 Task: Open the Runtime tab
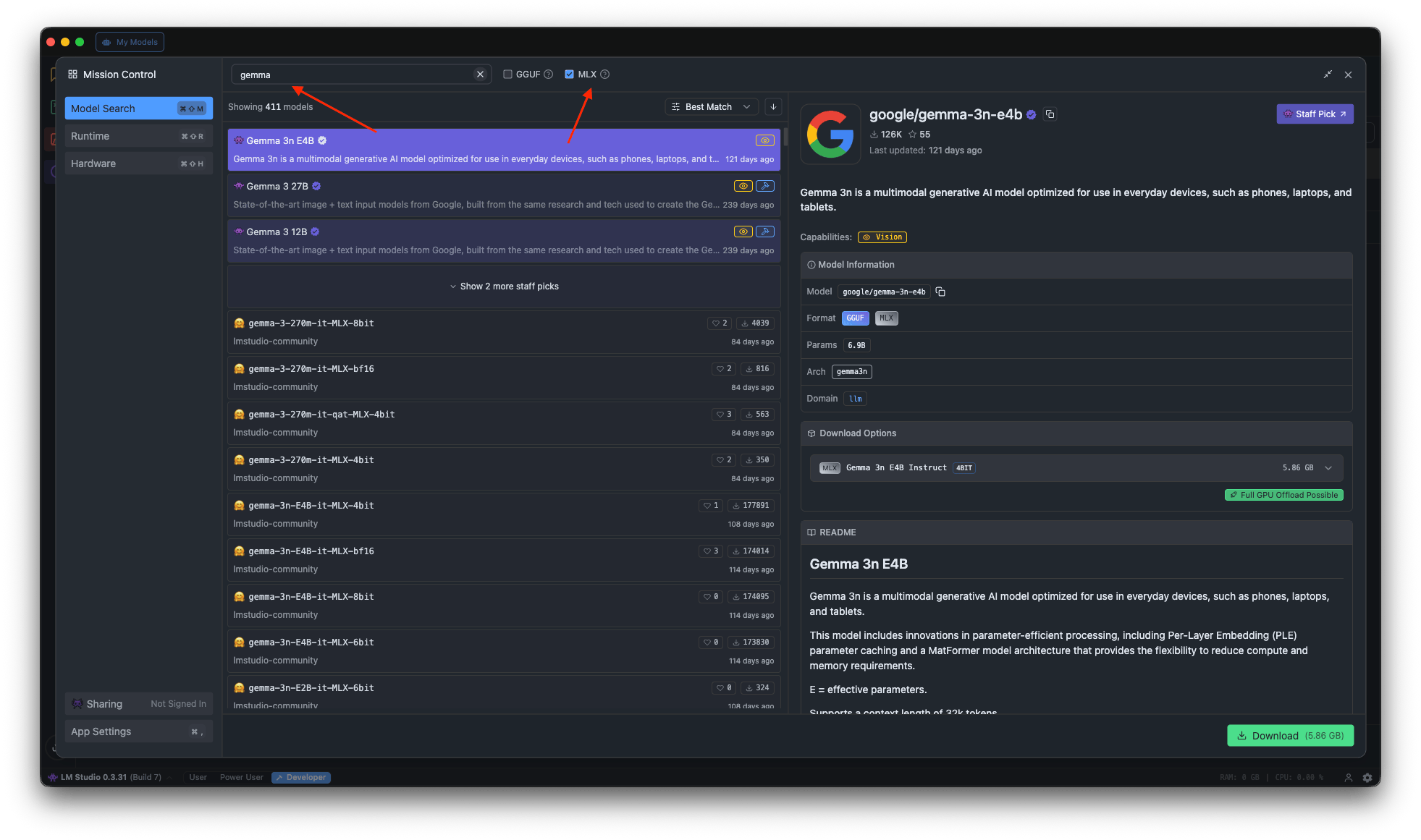138,136
